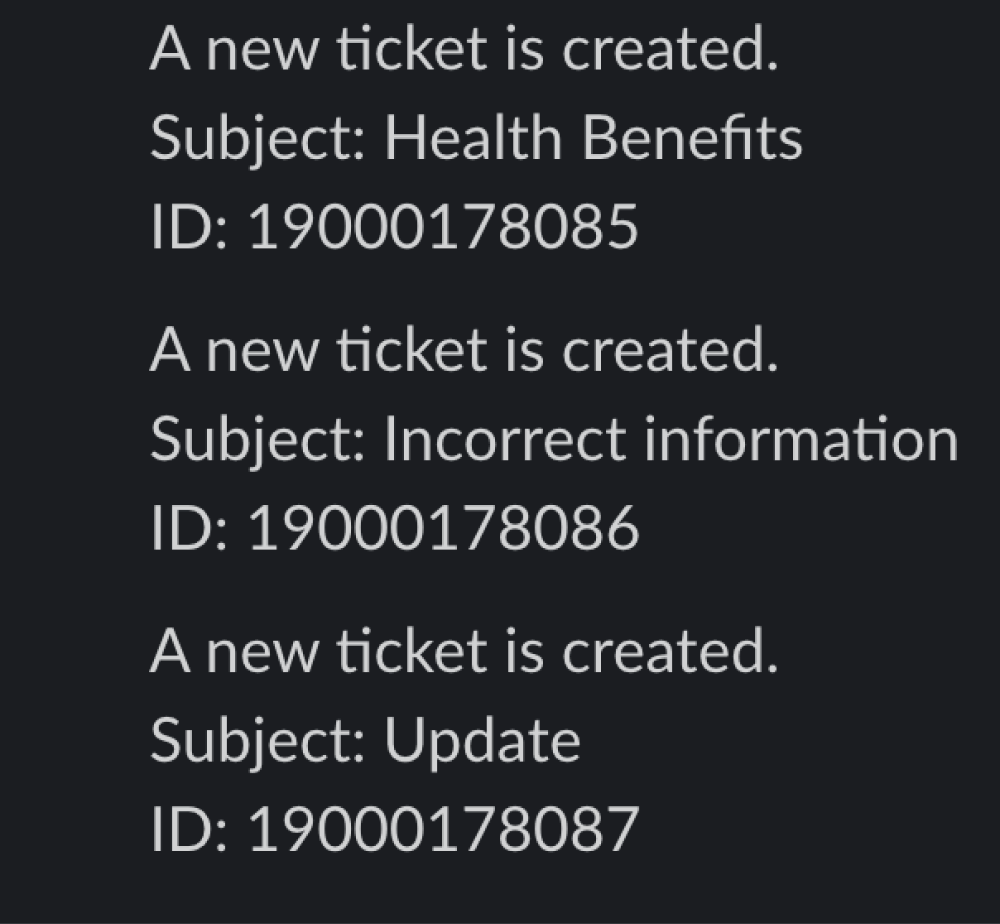Image resolution: width=1000 pixels, height=924 pixels.
Task: Click the word "information" in second subject
Action: 800,440
